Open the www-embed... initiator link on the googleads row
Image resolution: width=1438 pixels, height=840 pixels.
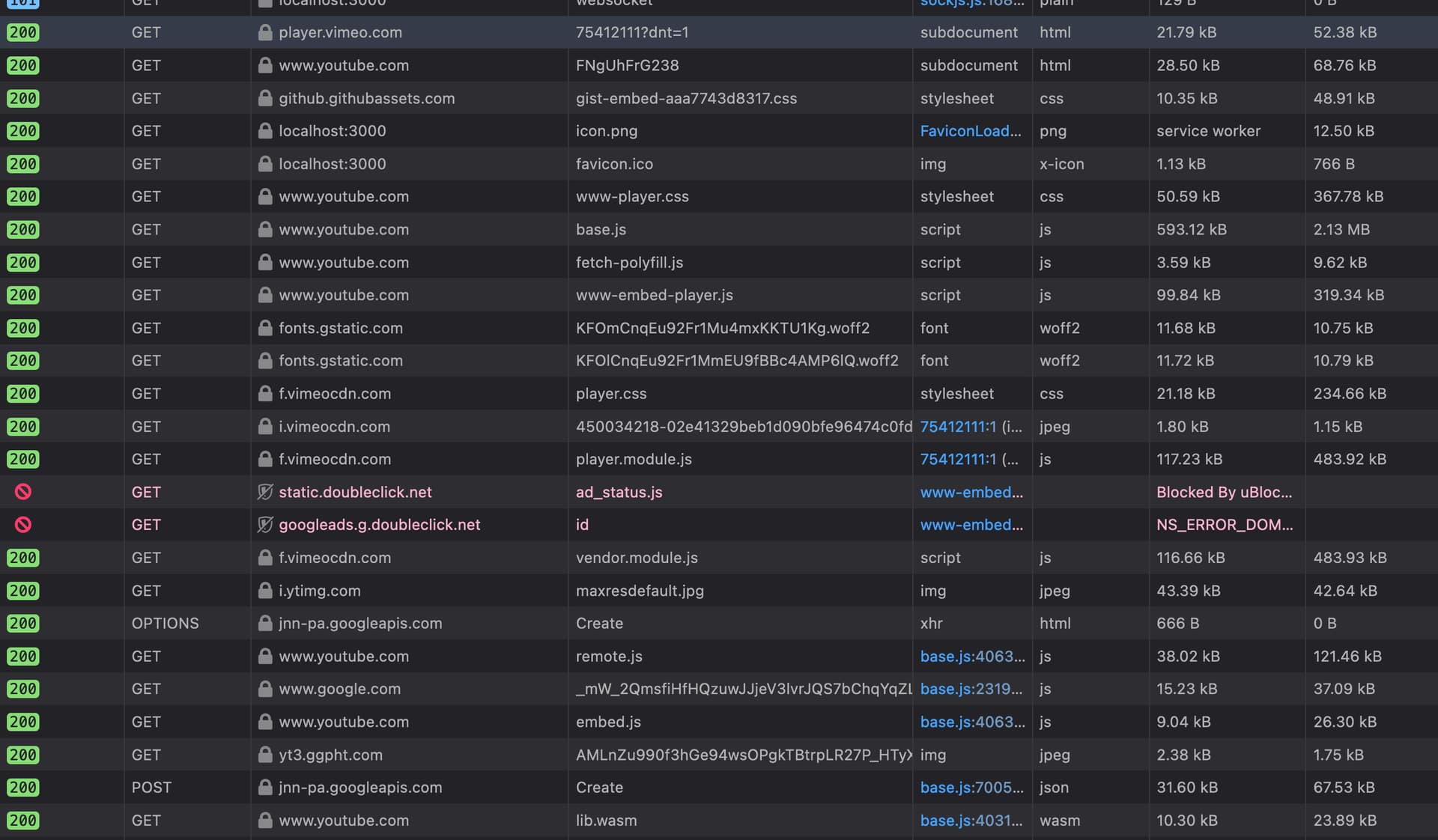(x=971, y=525)
